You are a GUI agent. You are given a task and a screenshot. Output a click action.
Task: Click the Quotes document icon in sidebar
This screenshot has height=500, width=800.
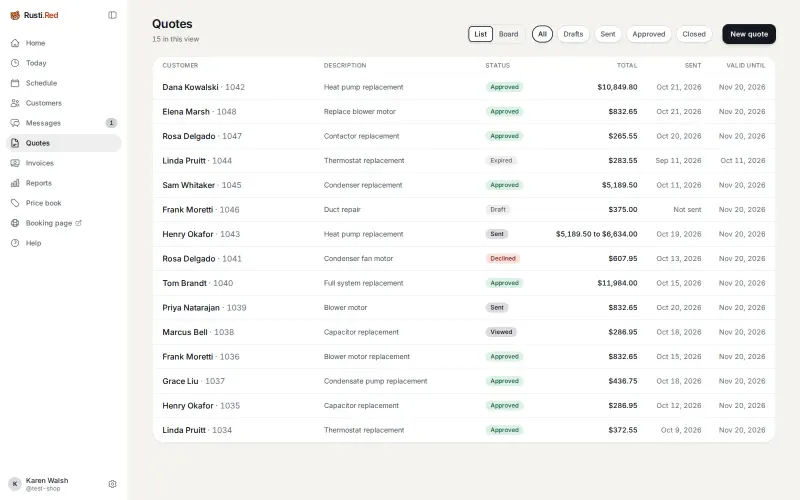click(15, 143)
